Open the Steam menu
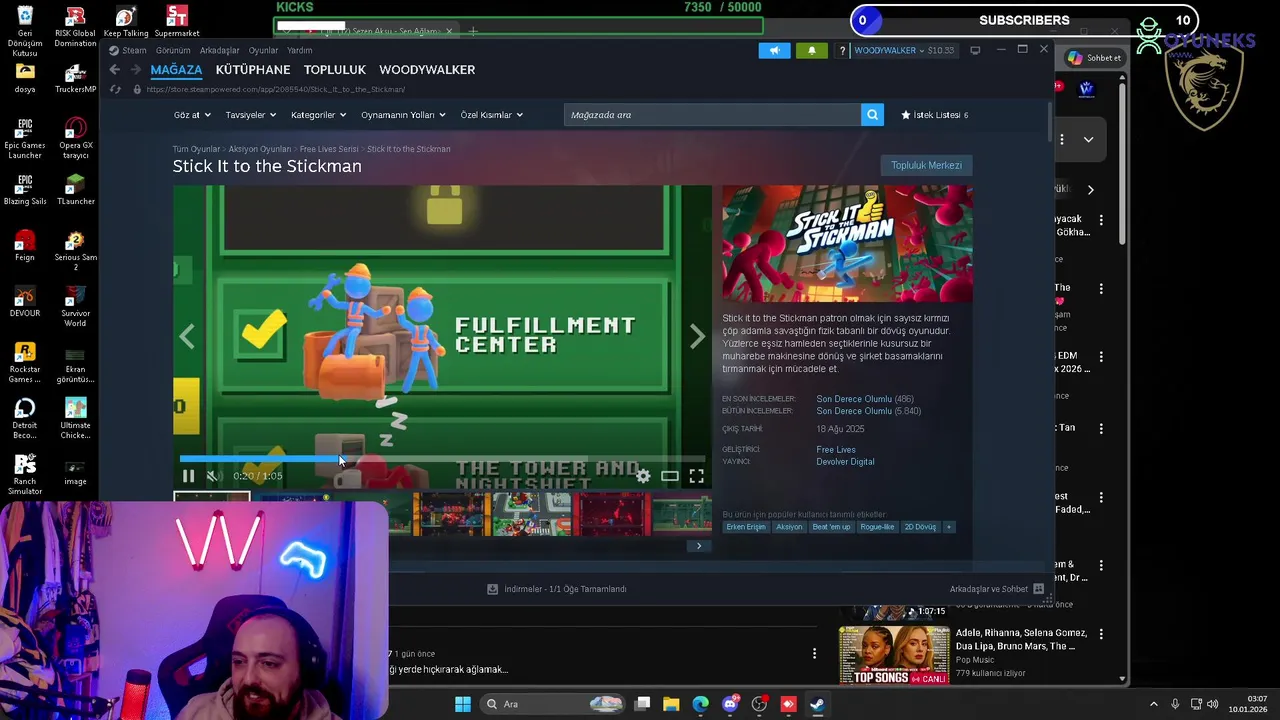Viewport: 1280px width, 720px height. (x=128, y=50)
